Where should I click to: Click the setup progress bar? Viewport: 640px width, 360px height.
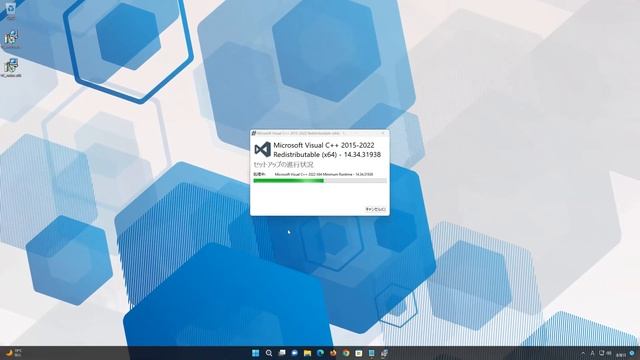(x=320, y=180)
